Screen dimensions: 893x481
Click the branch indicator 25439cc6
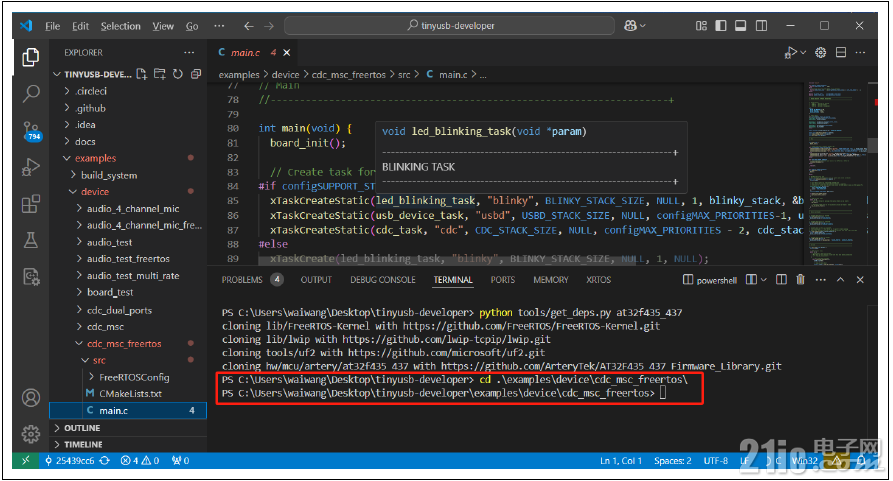click(x=76, y=461)
